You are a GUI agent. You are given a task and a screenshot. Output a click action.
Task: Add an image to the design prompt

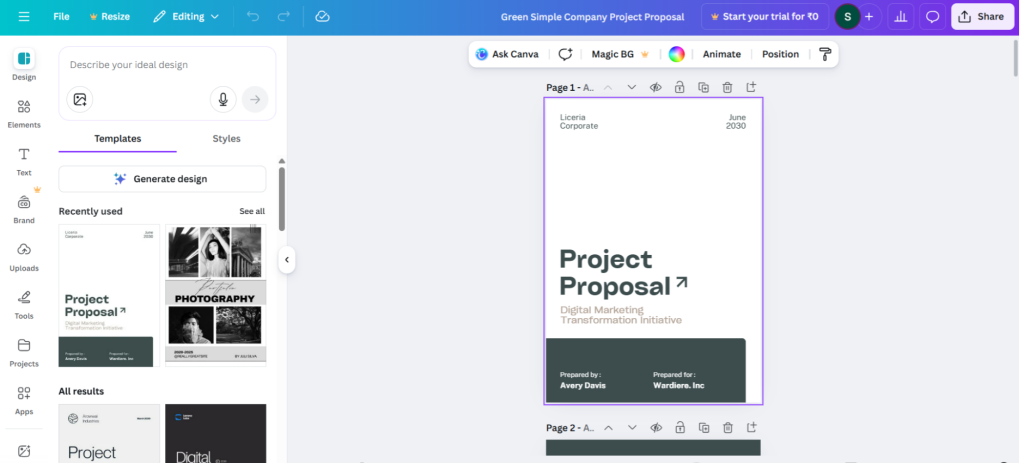click(x=80, y=99)
